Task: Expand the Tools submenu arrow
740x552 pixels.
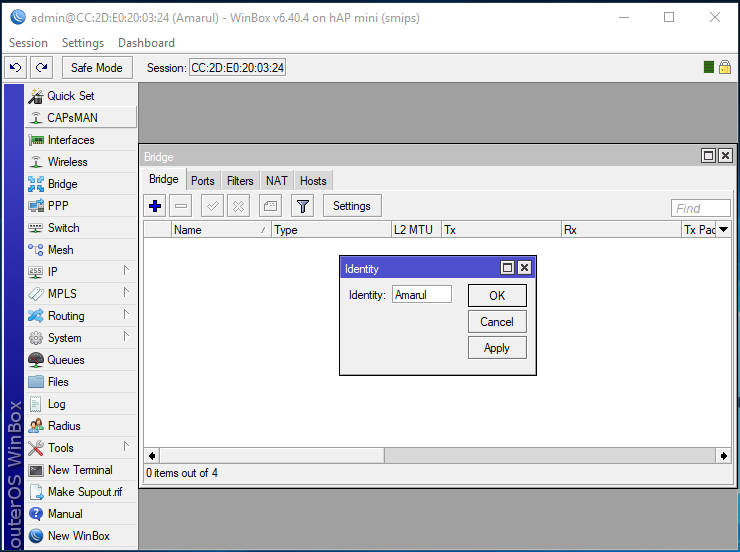Action: [126, 446]
